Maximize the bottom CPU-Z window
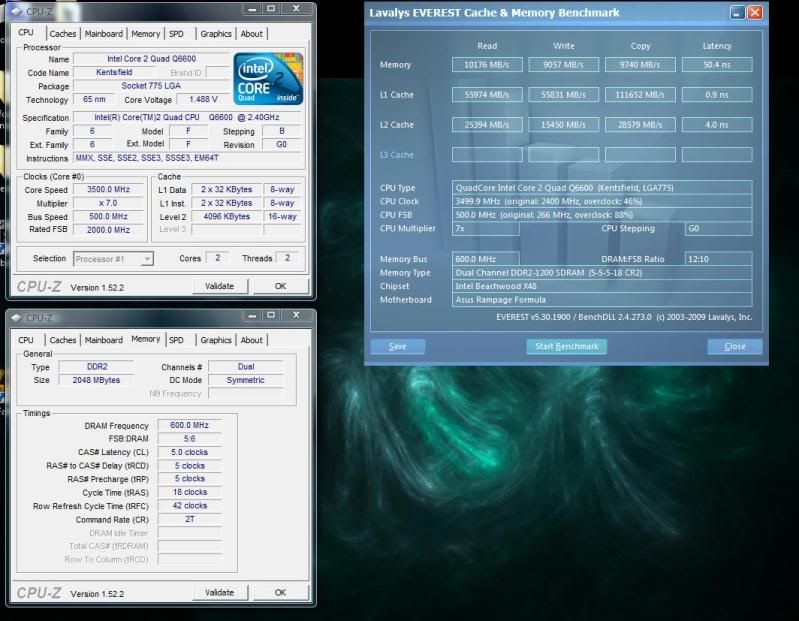 (x=272, y=316)
